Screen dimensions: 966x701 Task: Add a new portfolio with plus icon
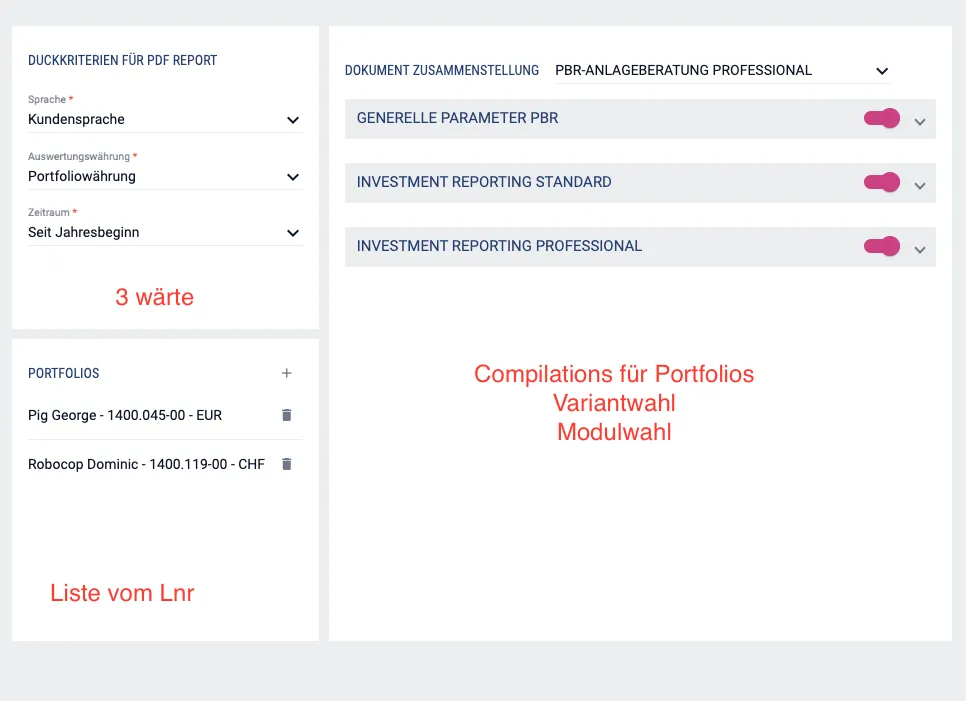coord(286,373)
